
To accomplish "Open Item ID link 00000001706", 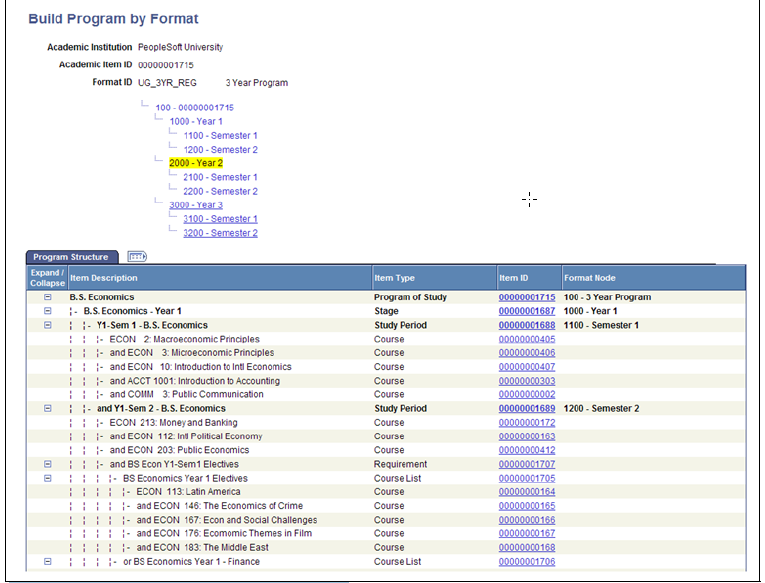I will (527, 562).
